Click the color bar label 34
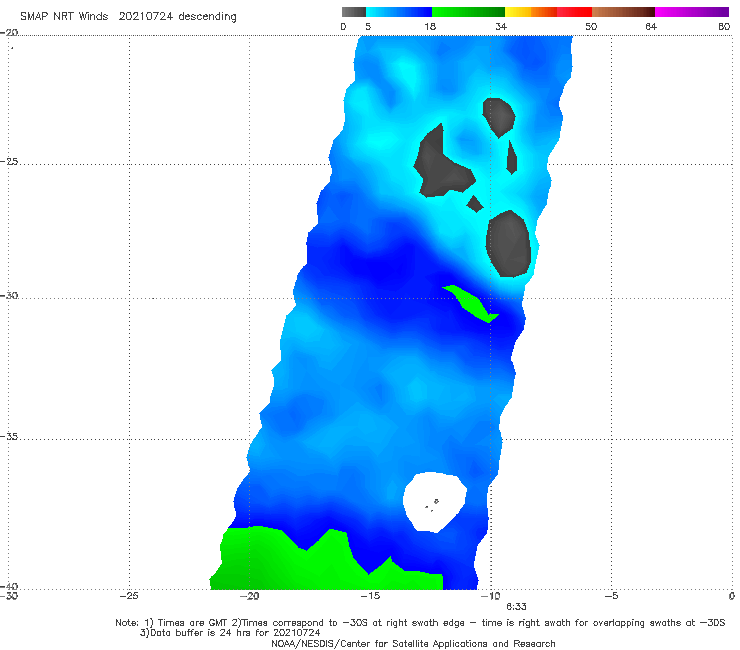 tap(501, 26)
